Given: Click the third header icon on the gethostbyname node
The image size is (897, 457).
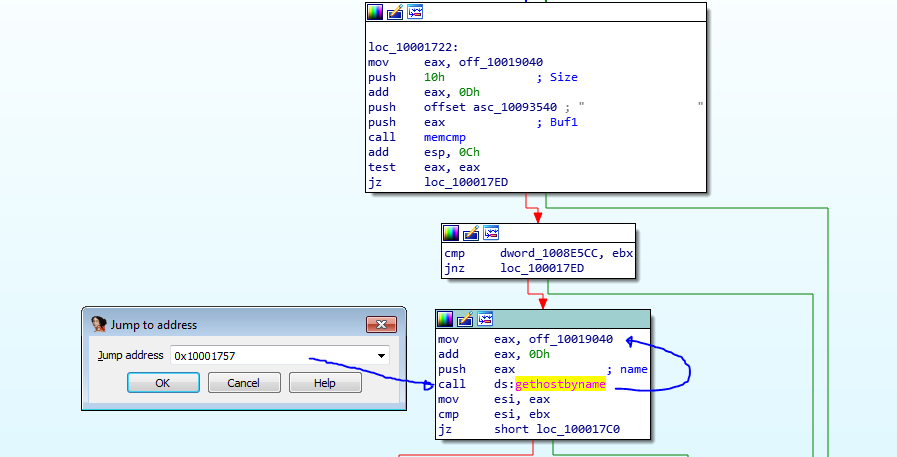Looking at the screenshot, I should [x=485, y=319].
